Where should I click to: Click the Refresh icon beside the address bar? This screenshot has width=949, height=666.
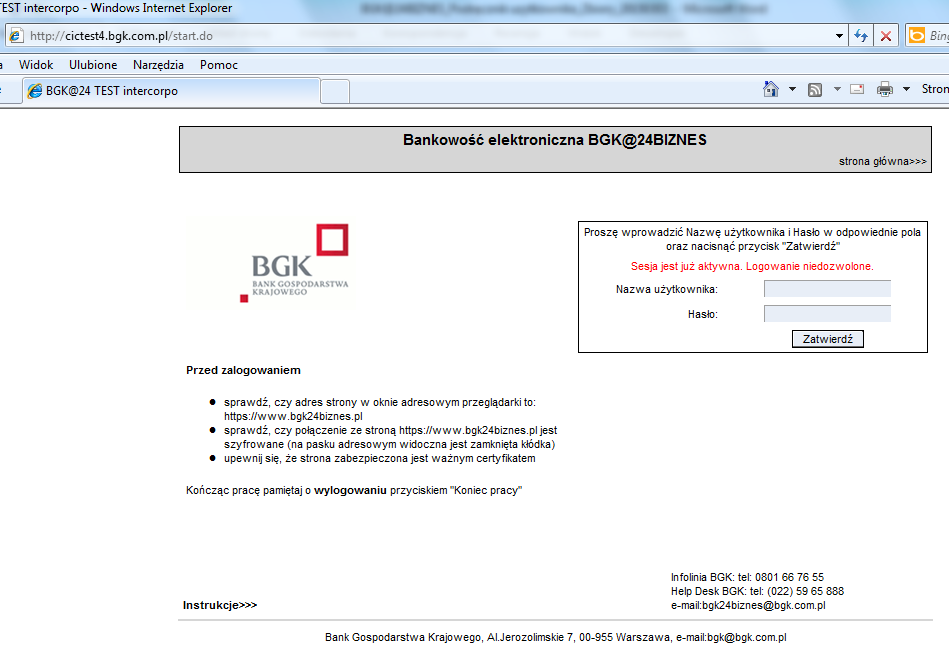point(861,36)
